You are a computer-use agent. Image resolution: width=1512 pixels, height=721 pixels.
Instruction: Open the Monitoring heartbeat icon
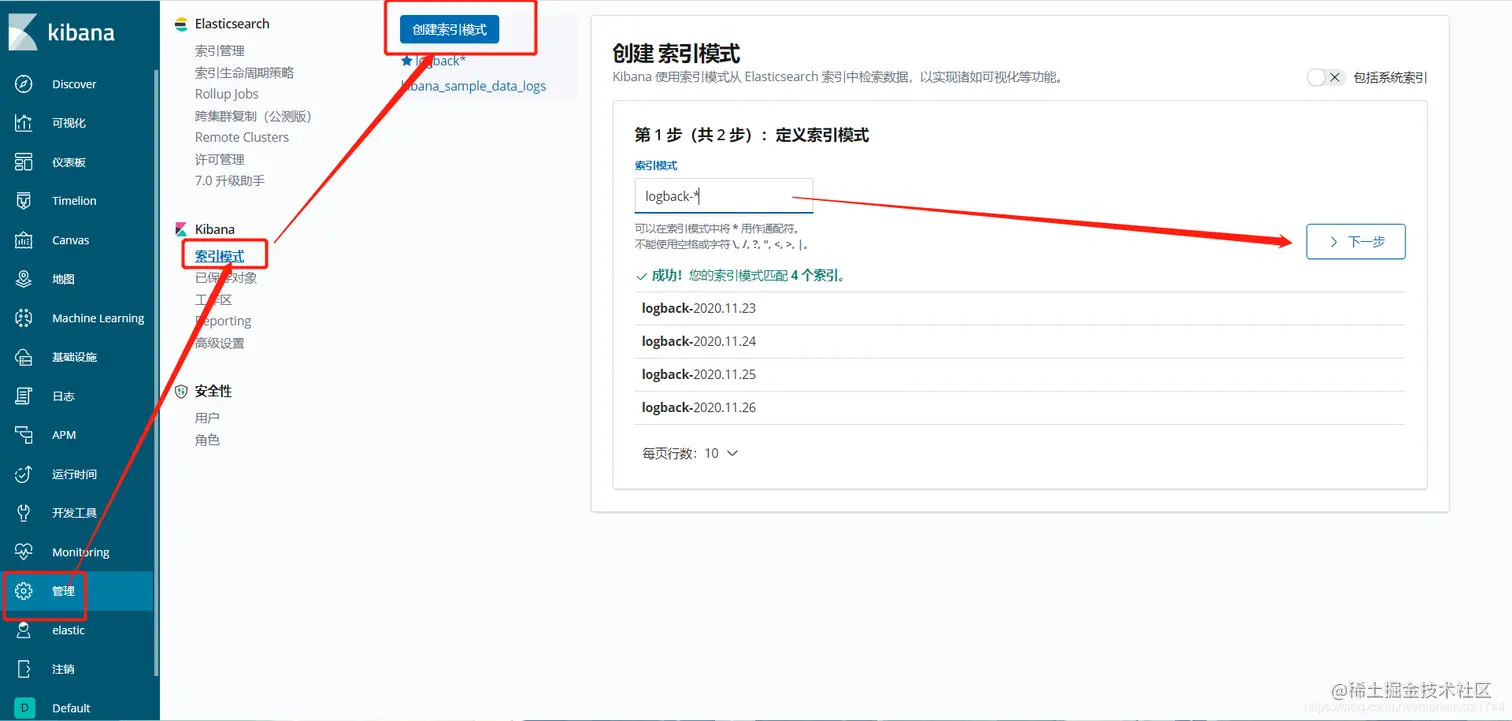point(24,552)
